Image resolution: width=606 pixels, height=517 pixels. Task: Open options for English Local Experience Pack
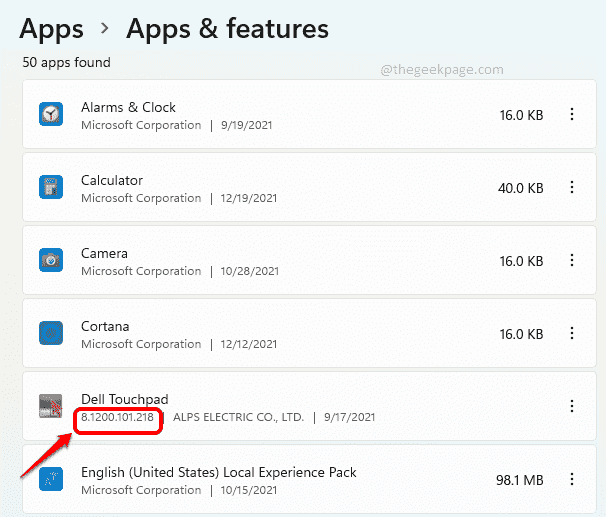572,481
